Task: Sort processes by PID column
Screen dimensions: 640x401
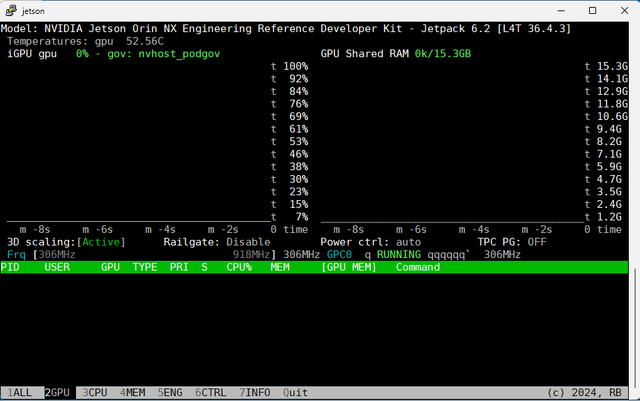Action: (11, 268)
